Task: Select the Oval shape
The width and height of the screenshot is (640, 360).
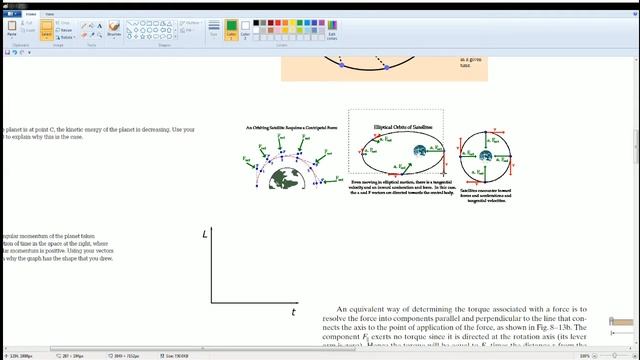Action: pyautogui.click(x=143, y=23)
